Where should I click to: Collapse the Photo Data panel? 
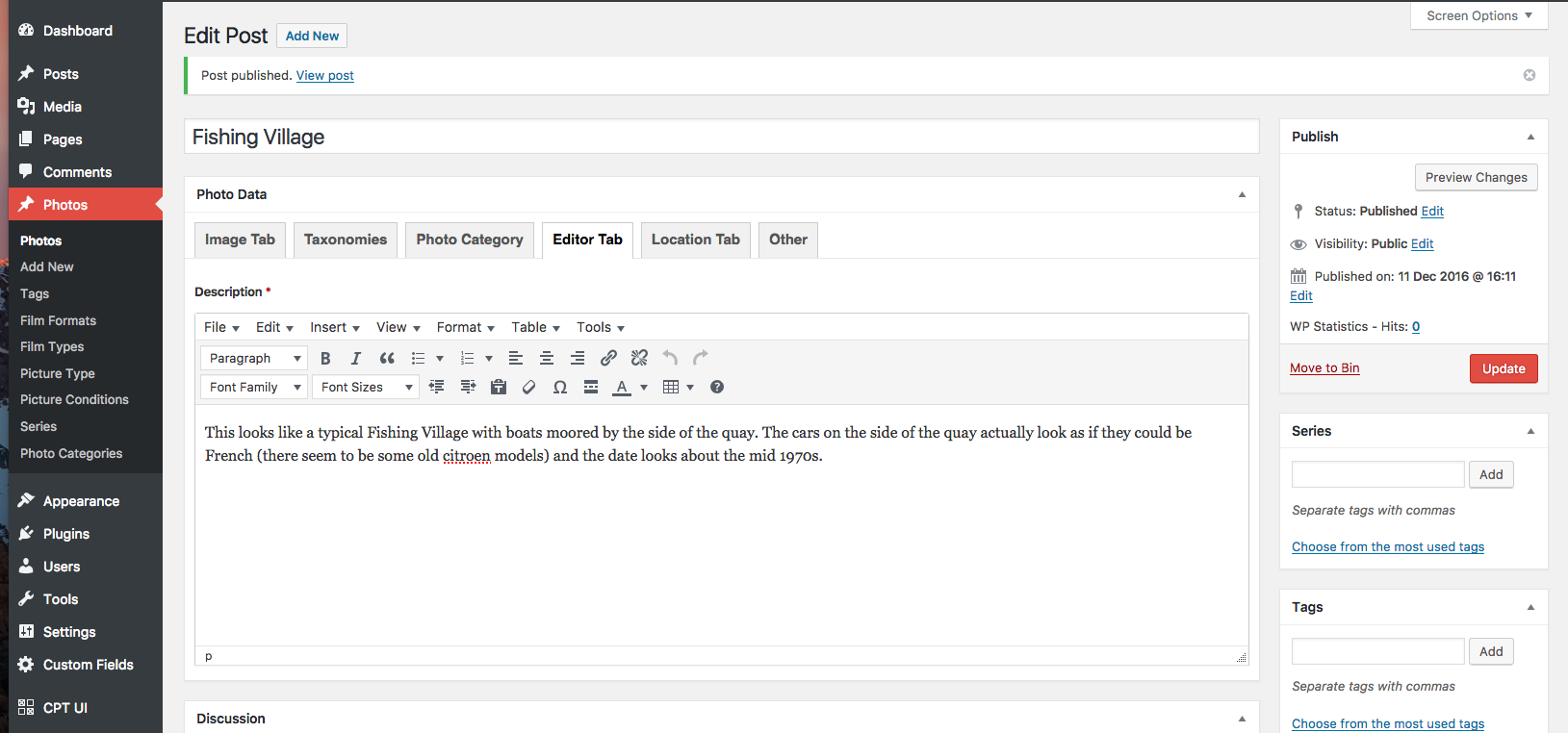coord(1242,194)
